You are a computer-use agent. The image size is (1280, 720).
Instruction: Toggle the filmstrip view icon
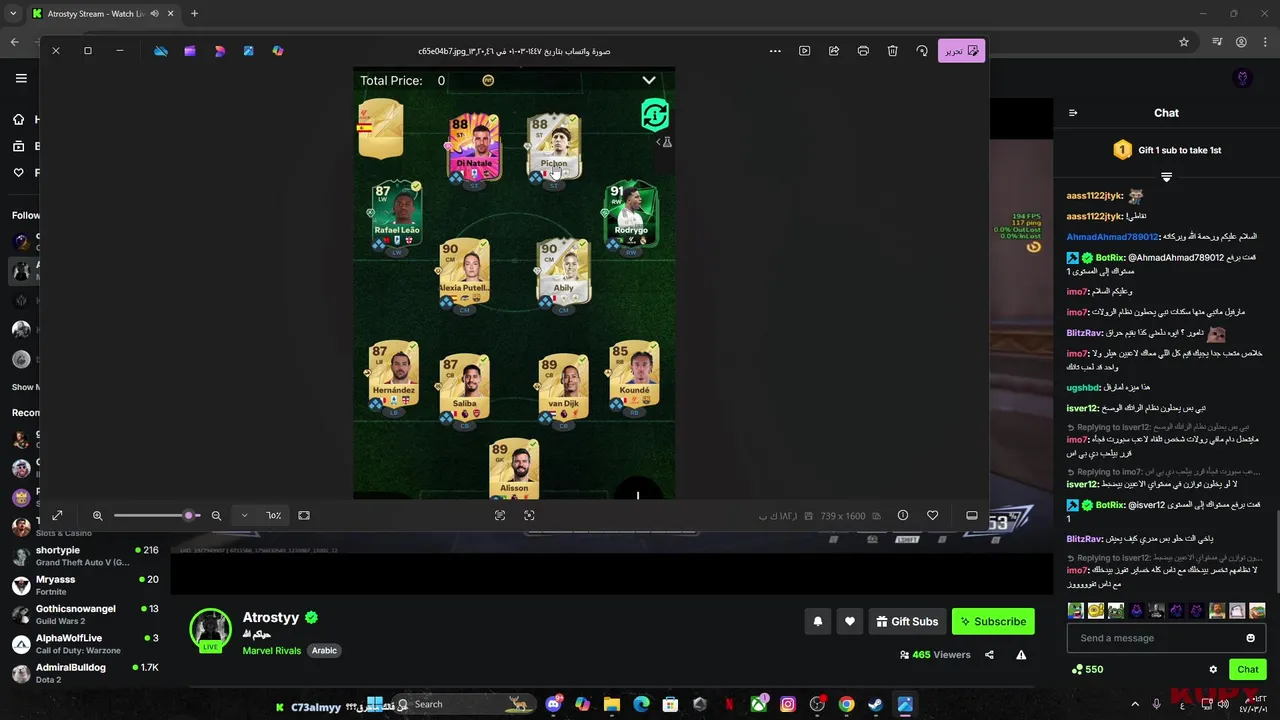971,515
